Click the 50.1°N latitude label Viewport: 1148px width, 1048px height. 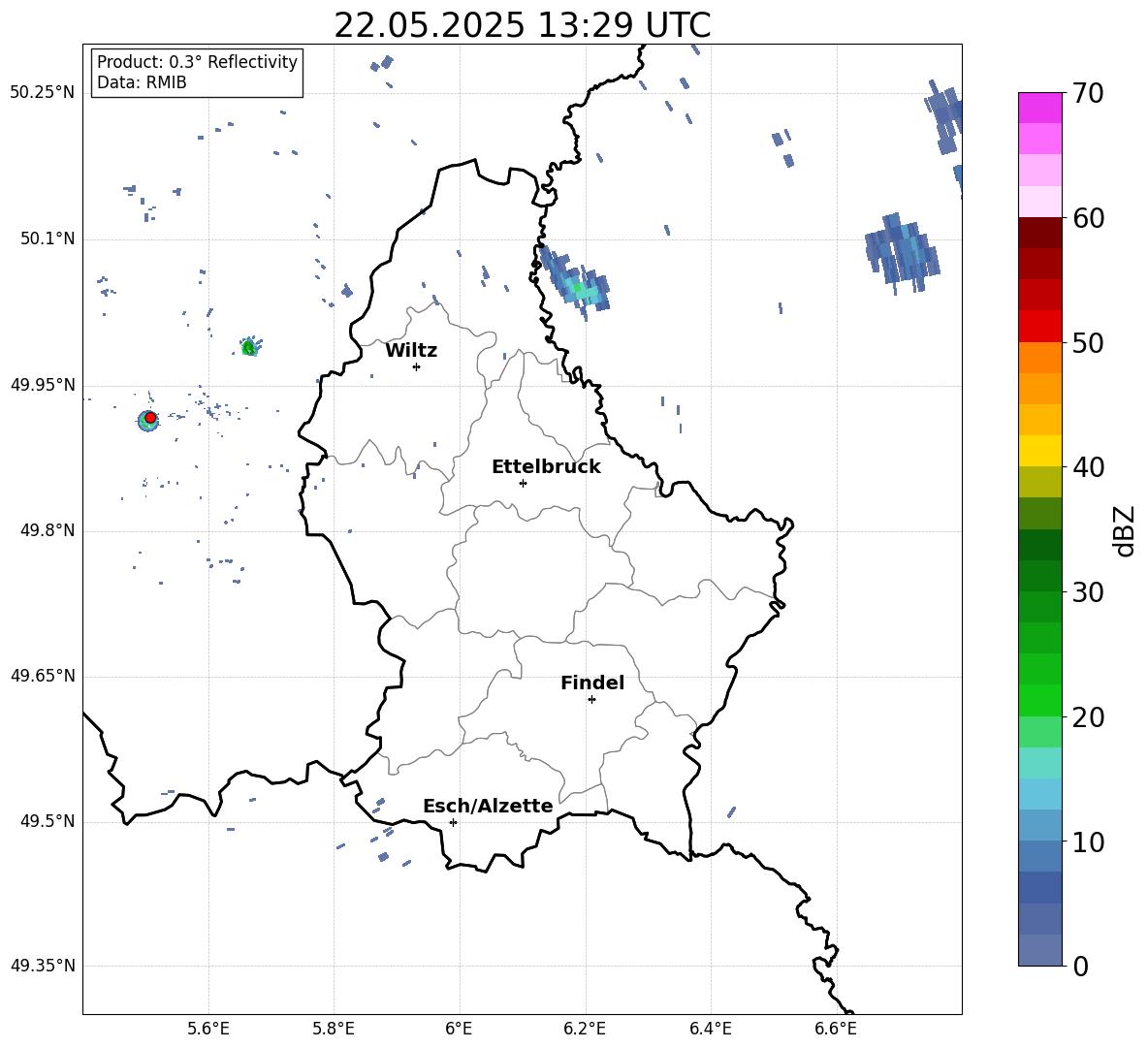click(x=48, y=238)
